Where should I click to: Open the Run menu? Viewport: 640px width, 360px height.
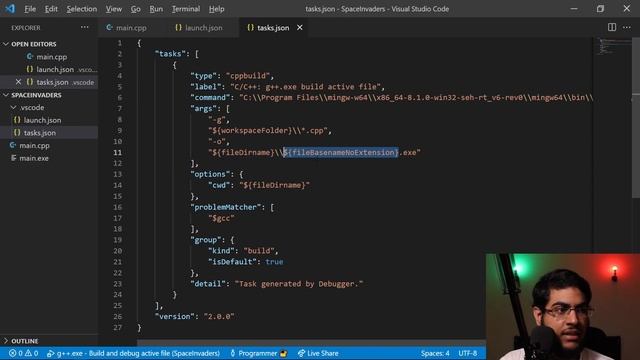(x=156, y=9)
